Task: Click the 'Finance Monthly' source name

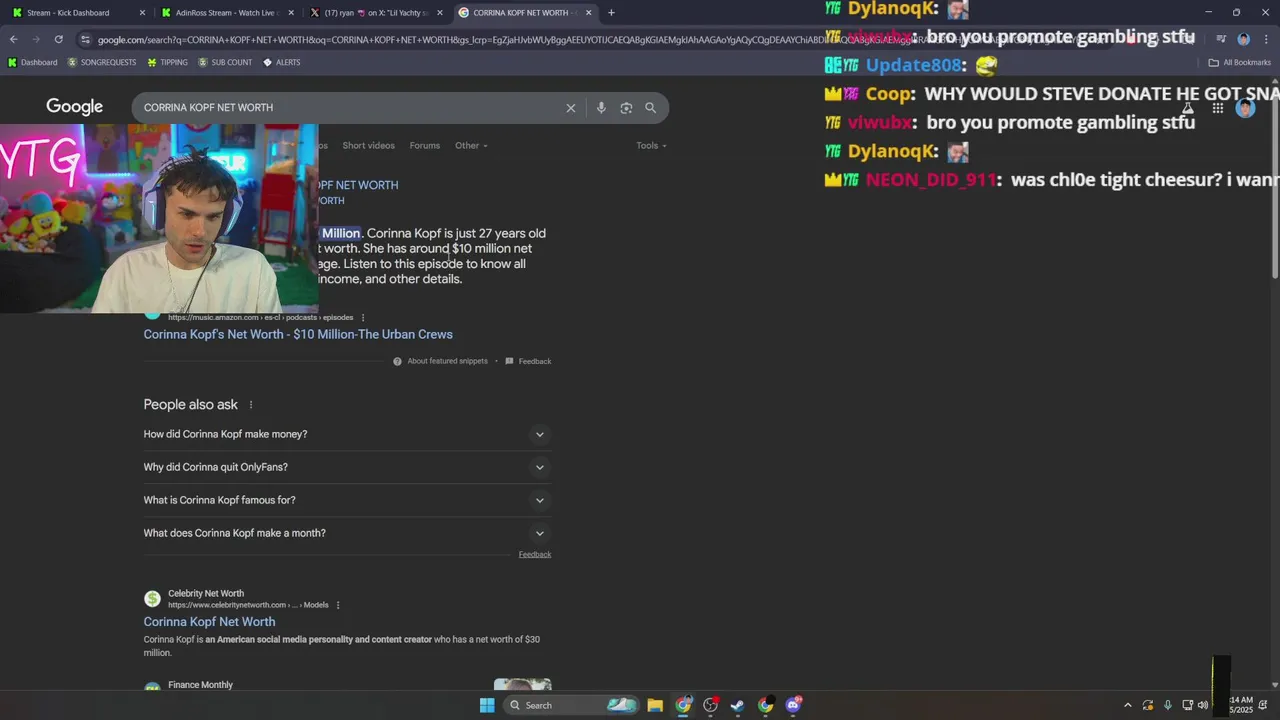Action: (200, 685)
